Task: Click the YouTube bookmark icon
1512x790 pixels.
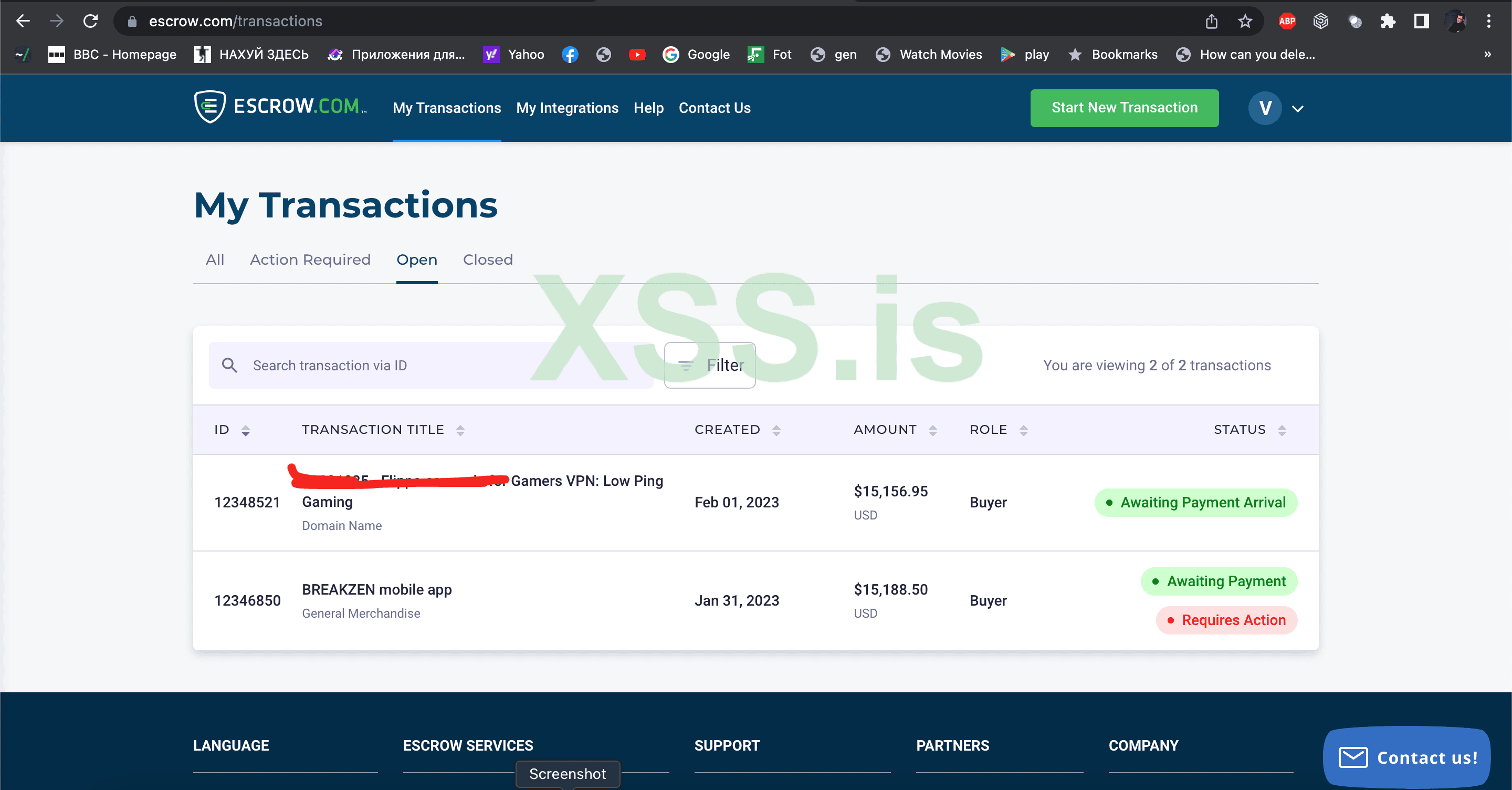Action: tap(637, 55)
